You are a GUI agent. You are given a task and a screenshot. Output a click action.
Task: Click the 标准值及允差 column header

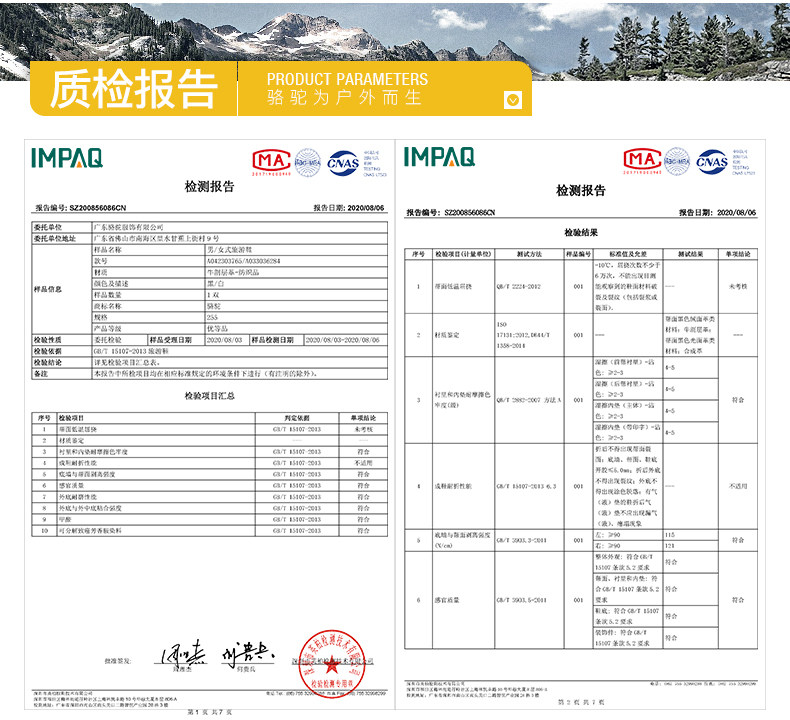(x=628, y=254)
